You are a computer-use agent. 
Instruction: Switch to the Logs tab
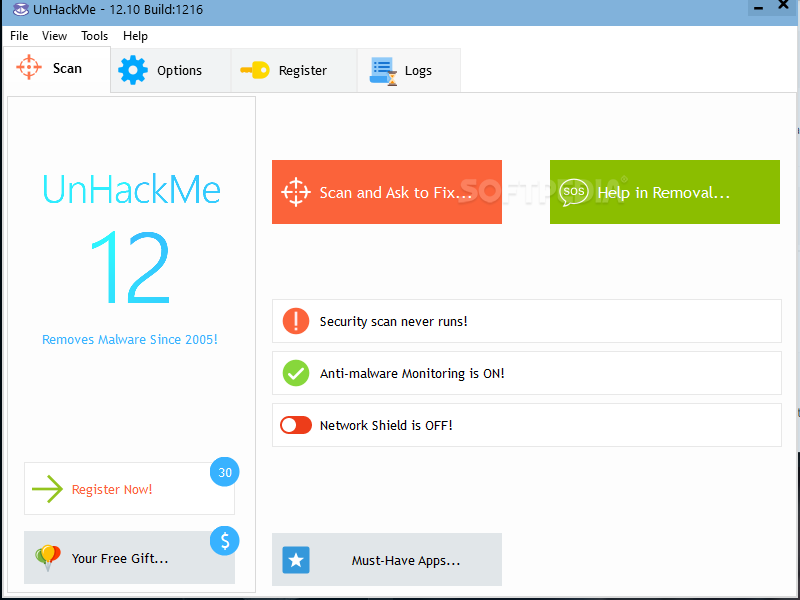coord(409,70)
